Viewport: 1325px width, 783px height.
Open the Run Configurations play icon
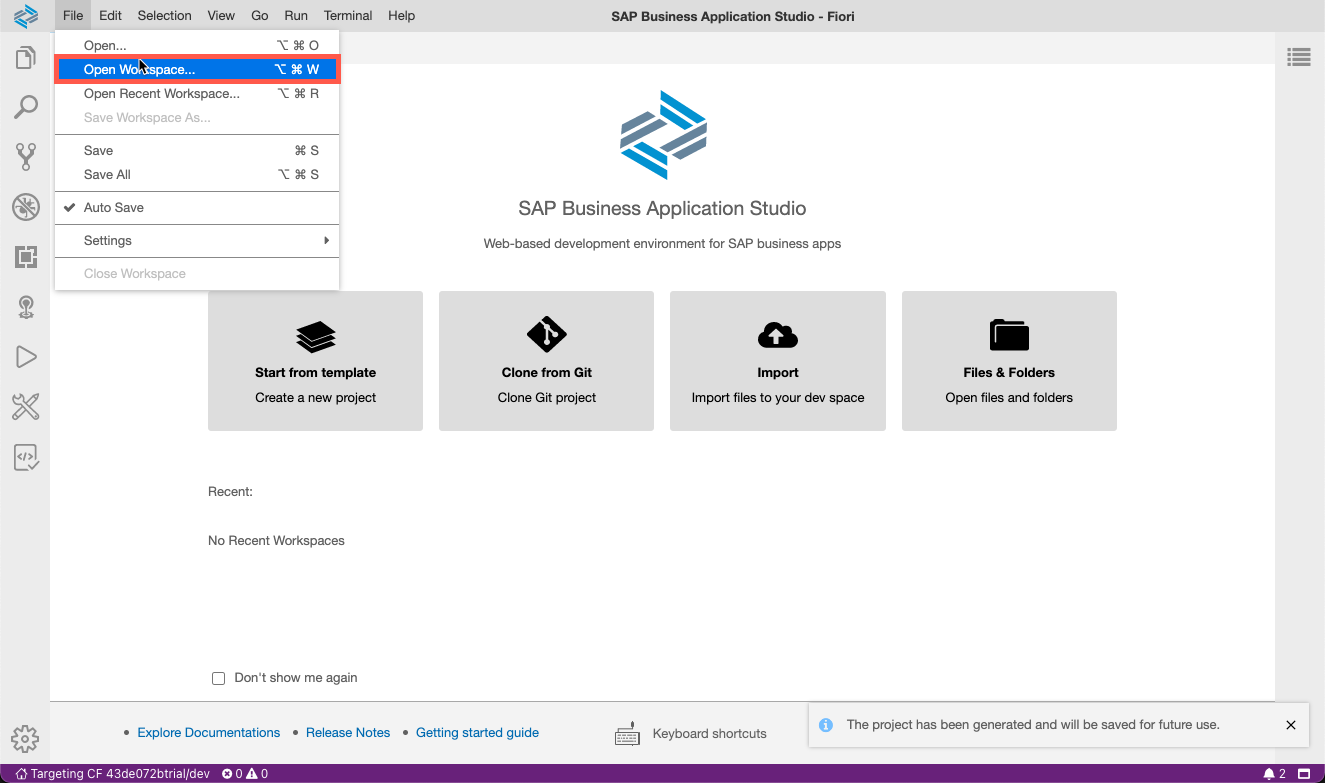[x=25, y=357]
